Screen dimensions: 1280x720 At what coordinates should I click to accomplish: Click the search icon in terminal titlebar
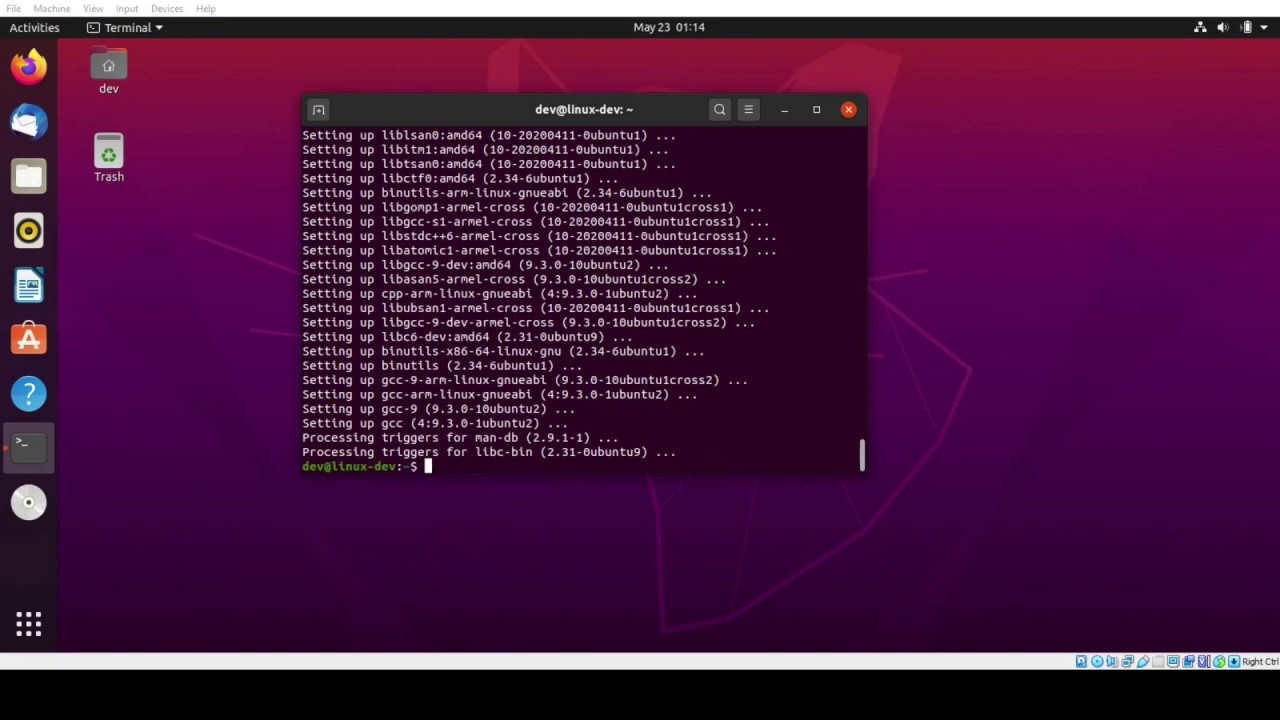click(719, 110)
